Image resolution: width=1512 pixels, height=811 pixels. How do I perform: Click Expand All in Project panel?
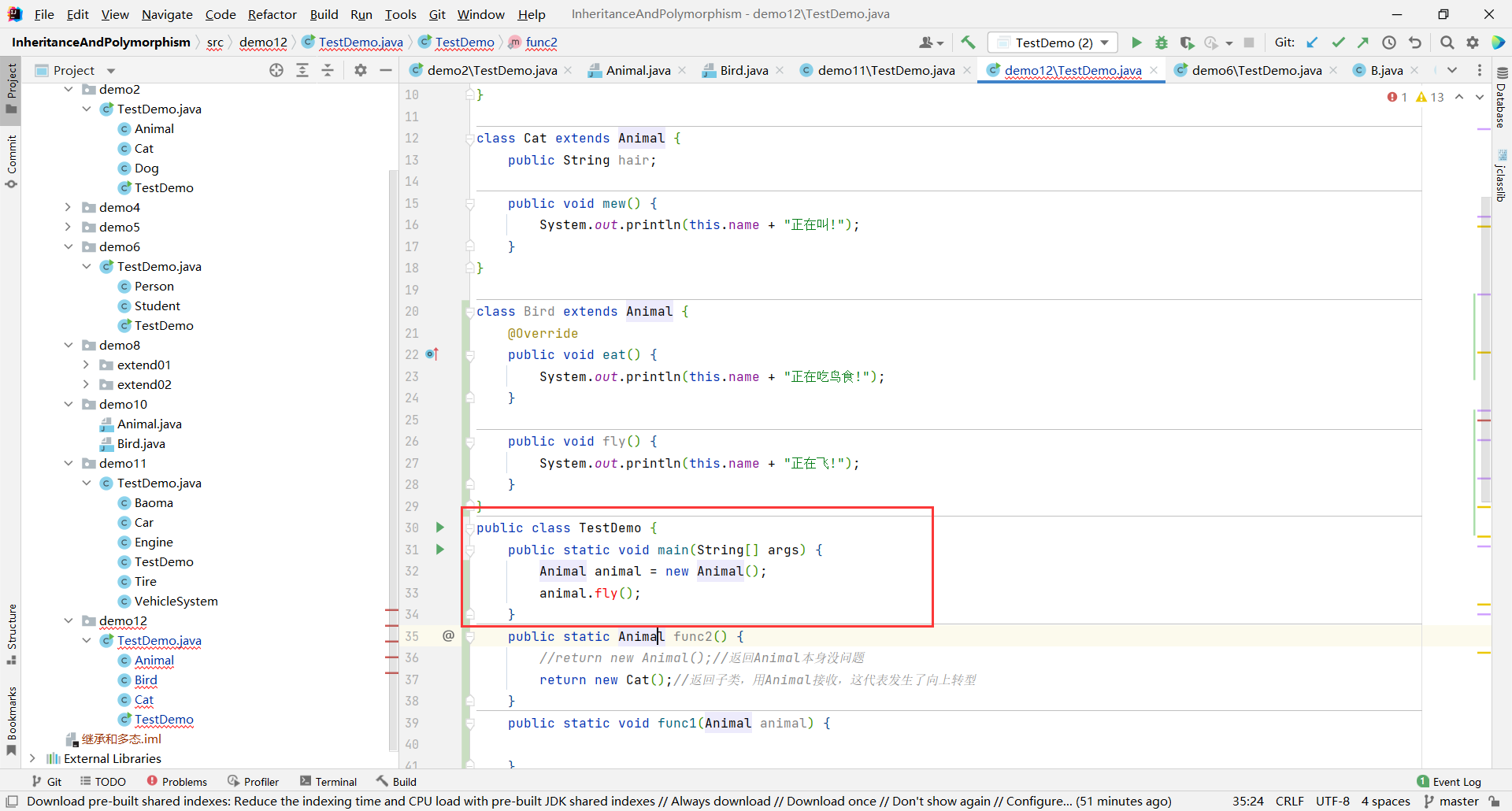302,70
